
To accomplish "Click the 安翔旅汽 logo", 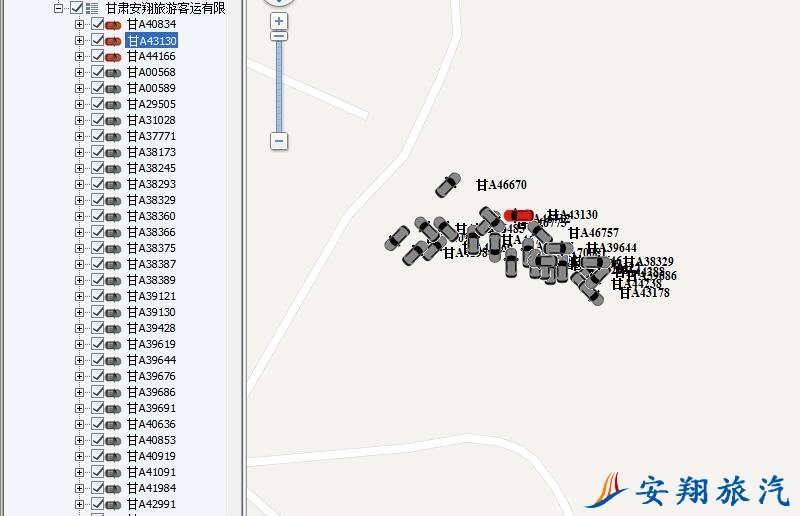I will [x=688, y=490].
